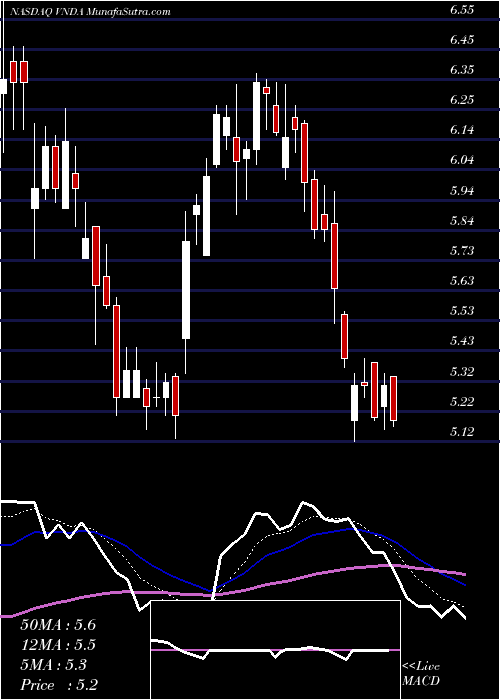Click the Price : 5.2 readout
This screenshot has width=500, height=700.
[59, 685]
